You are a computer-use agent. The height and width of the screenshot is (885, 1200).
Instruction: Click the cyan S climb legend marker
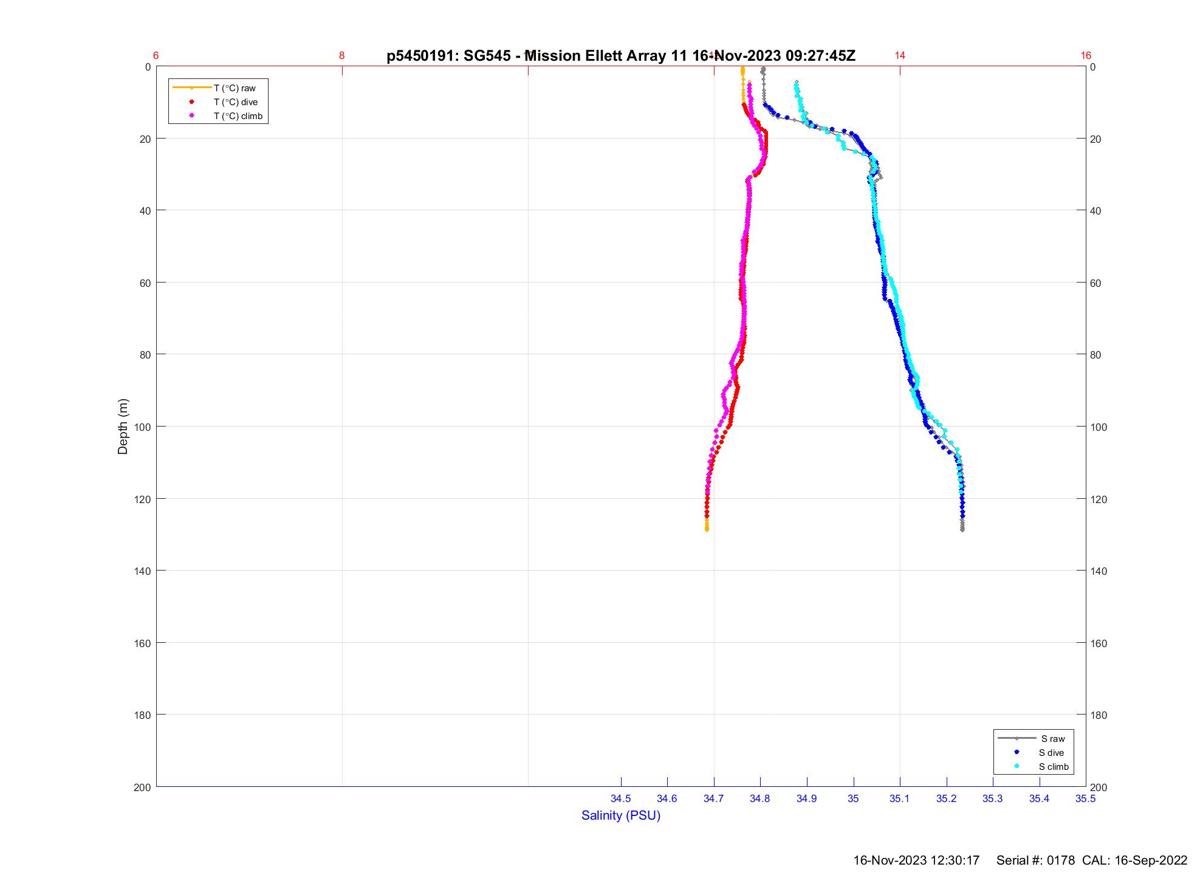(1016, 766)
